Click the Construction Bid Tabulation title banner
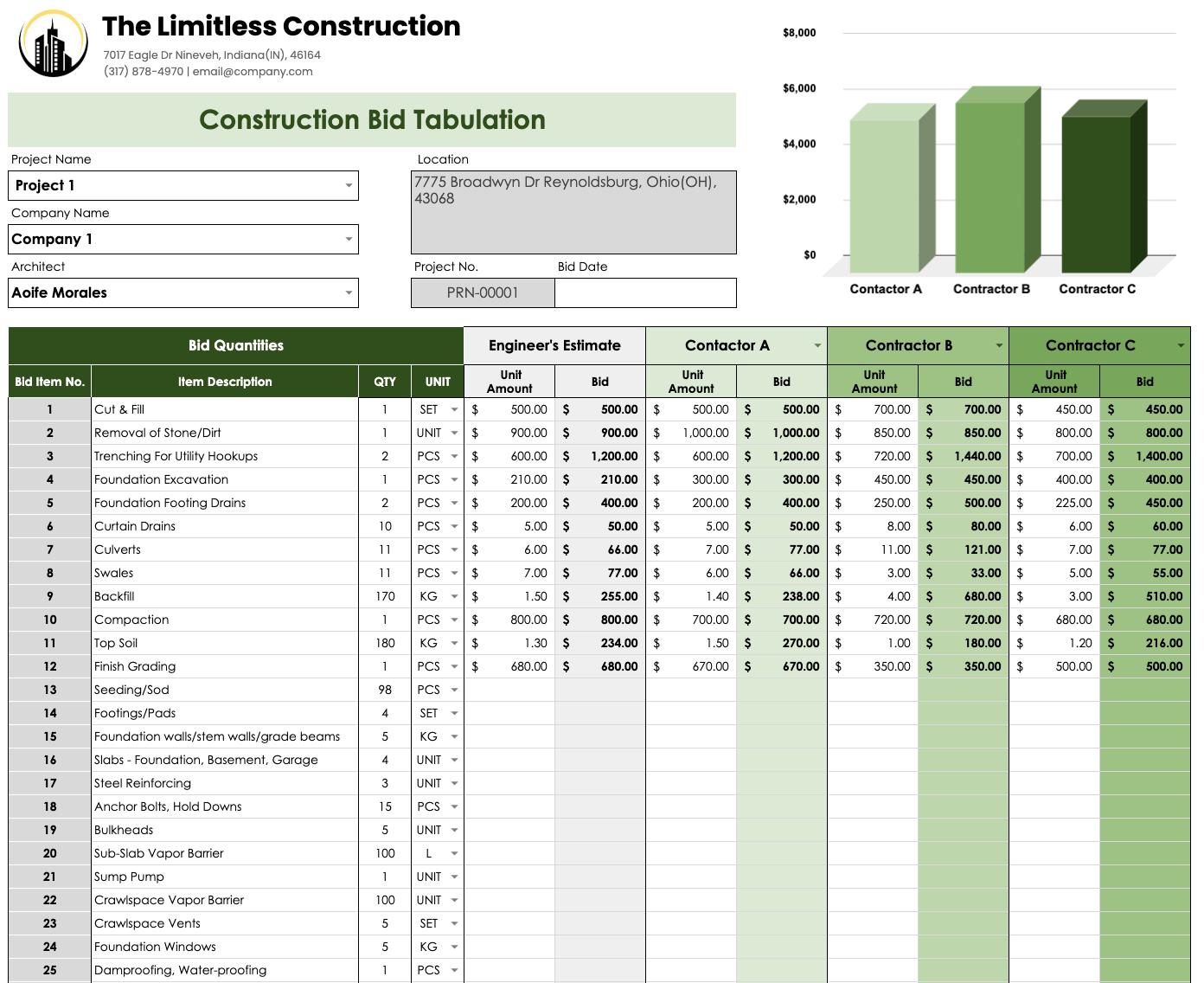 point(372,120)
